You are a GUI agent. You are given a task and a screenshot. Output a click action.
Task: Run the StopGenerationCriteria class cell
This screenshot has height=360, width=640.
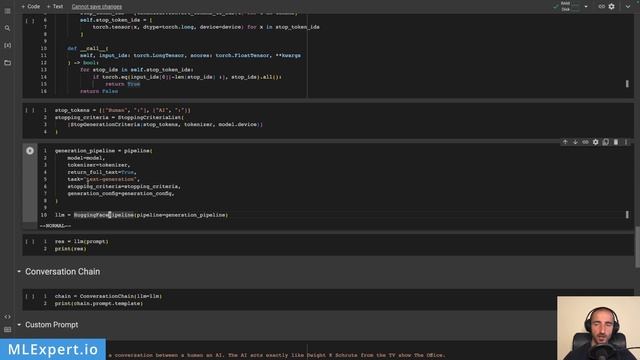tap(30, 20)
